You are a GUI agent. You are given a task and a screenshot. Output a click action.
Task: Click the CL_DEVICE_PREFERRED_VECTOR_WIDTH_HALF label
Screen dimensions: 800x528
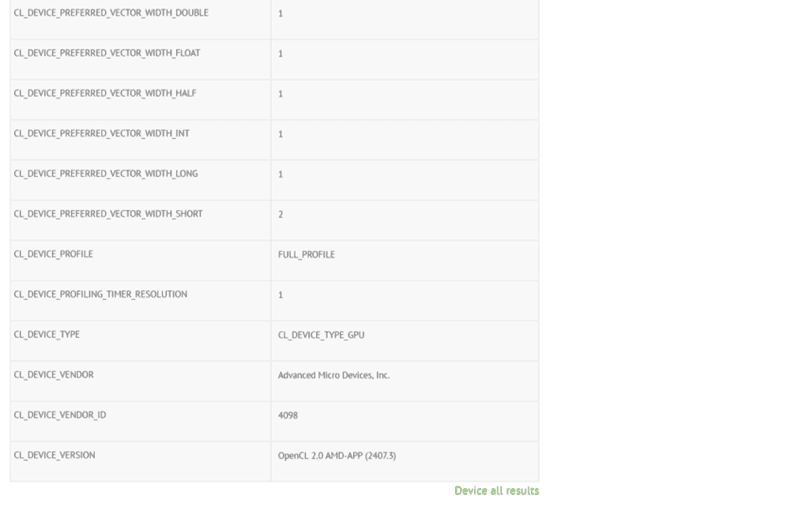coord(105,93)
